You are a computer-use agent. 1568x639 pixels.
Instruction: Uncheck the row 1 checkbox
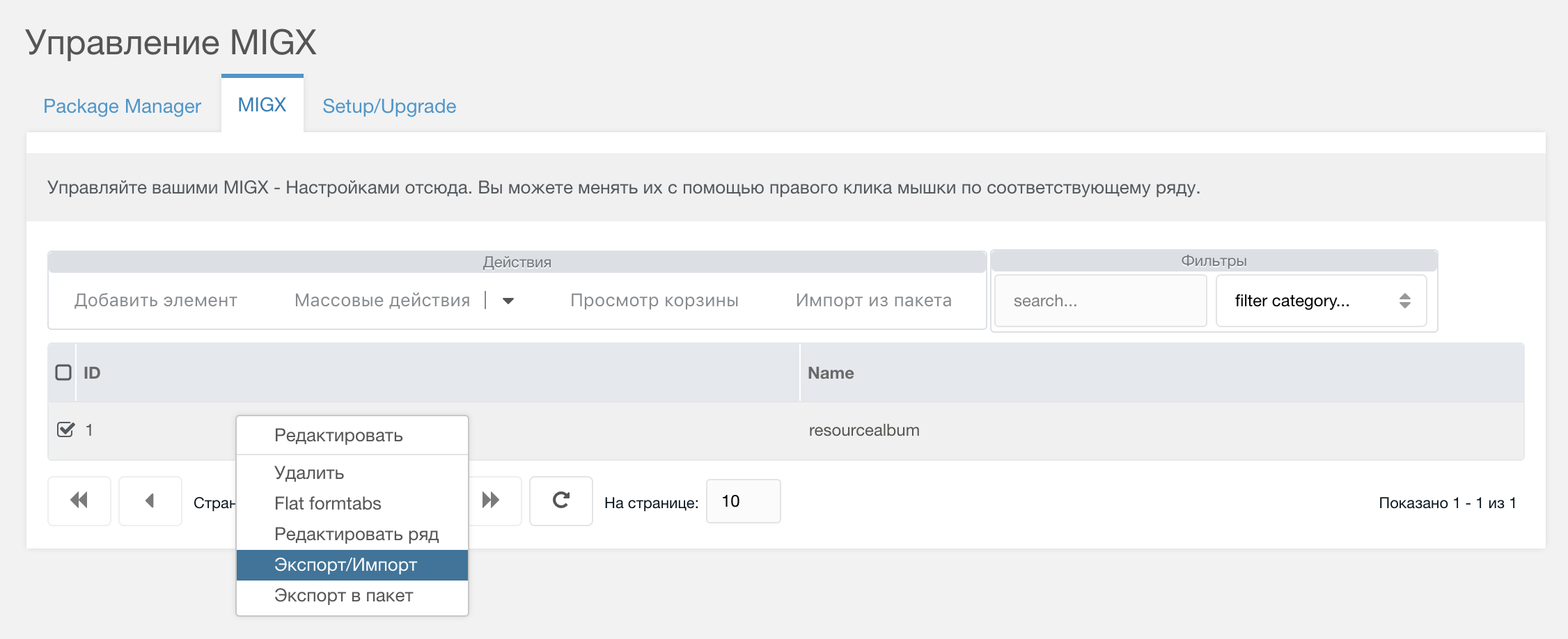point(65,429)
